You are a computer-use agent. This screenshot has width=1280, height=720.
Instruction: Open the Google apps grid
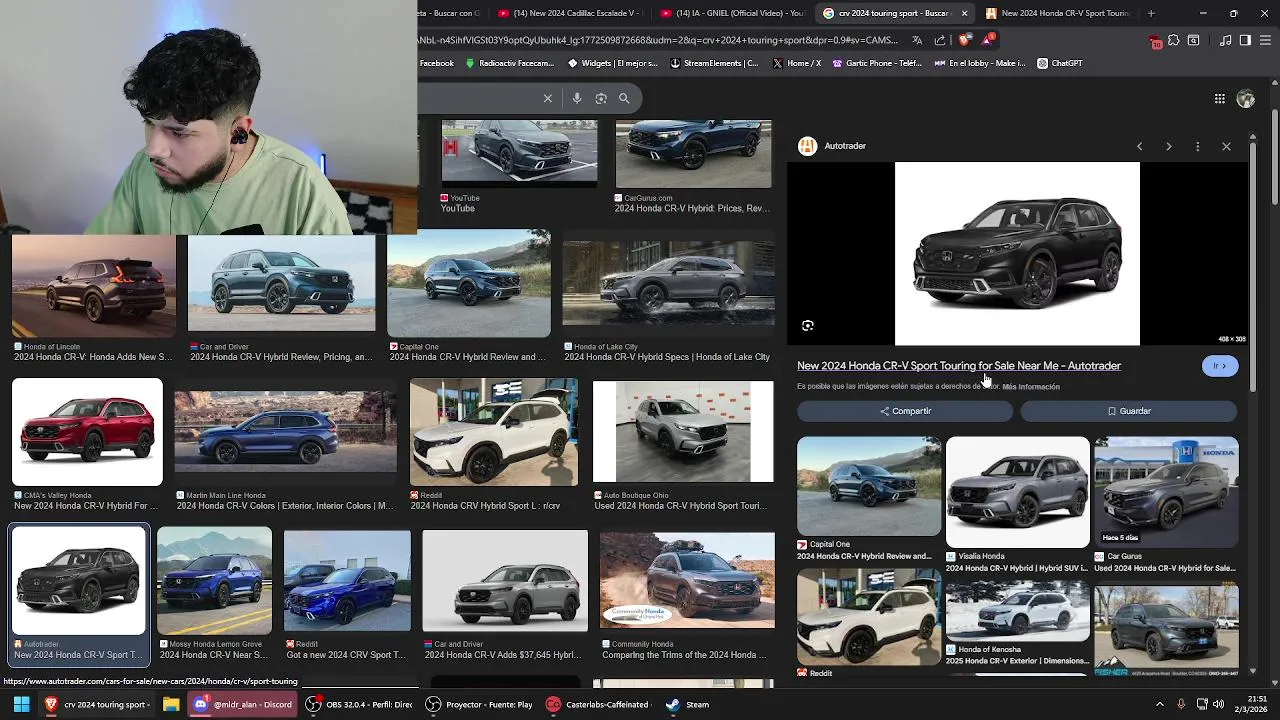coord(1220,98)
